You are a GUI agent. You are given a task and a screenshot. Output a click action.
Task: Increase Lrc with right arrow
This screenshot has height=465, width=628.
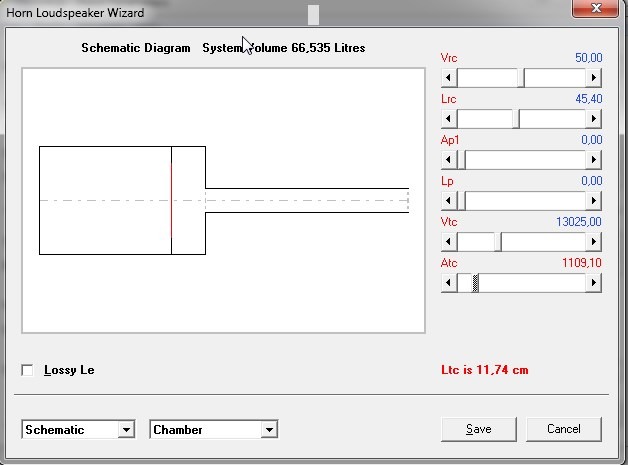(x=594, y=119)
